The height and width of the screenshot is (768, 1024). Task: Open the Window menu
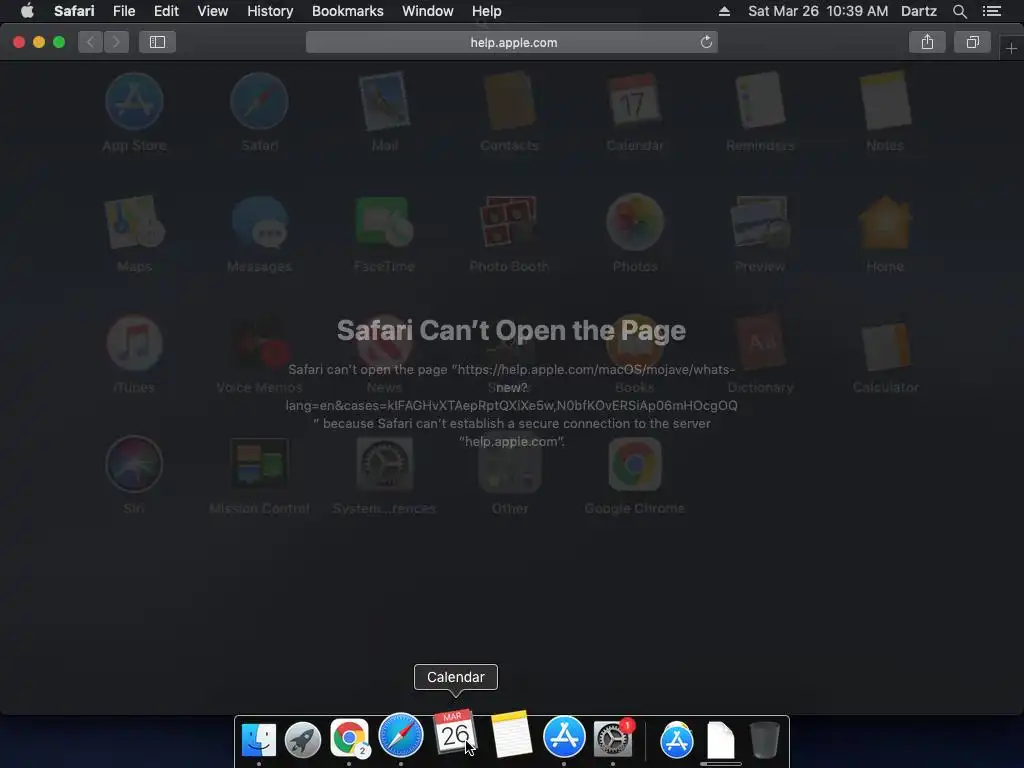[x=428, y=11]
